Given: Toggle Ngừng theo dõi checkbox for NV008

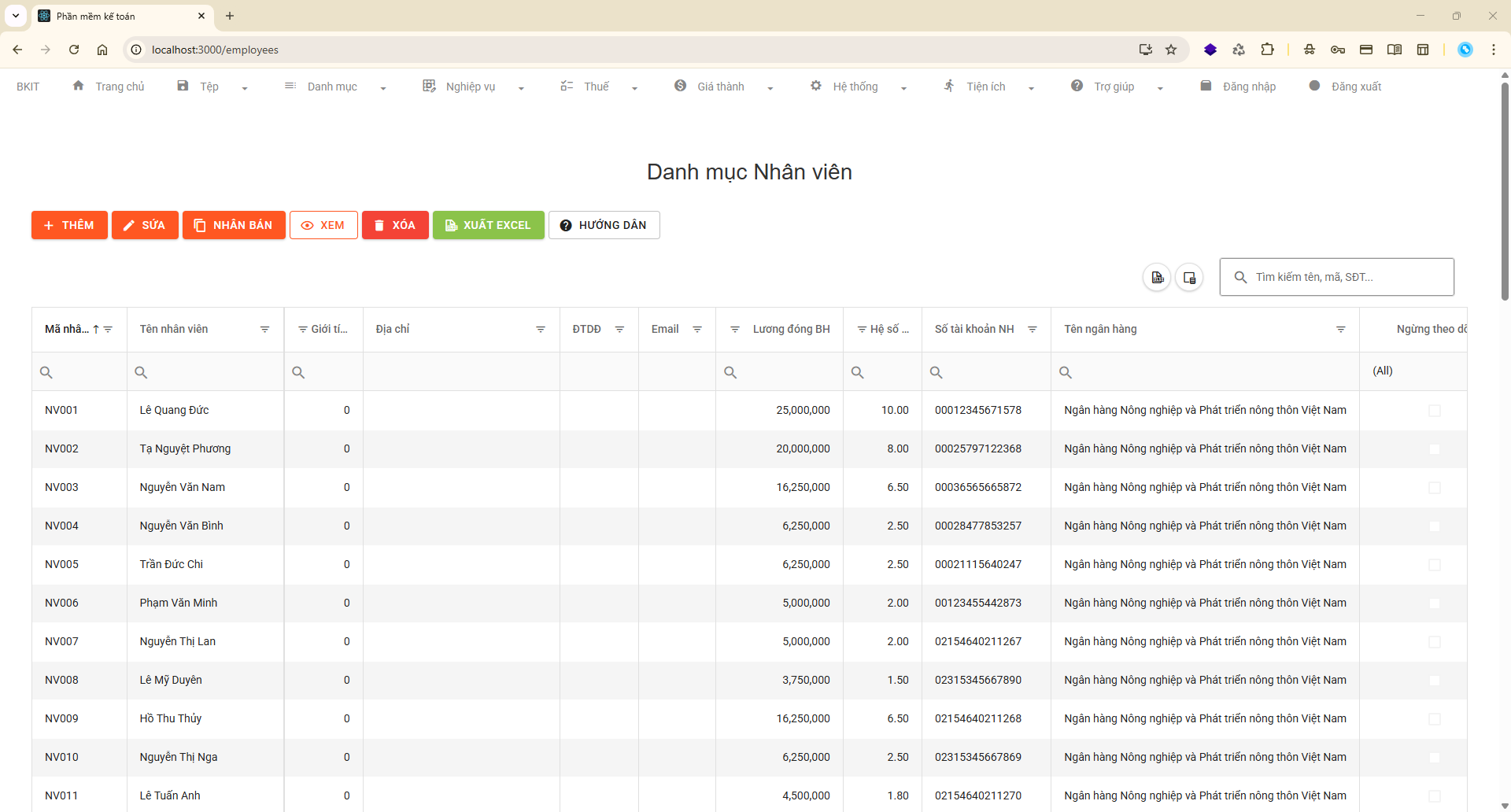Looking at the screenshot, I should pyautogui.click(x=1435, y=681).
